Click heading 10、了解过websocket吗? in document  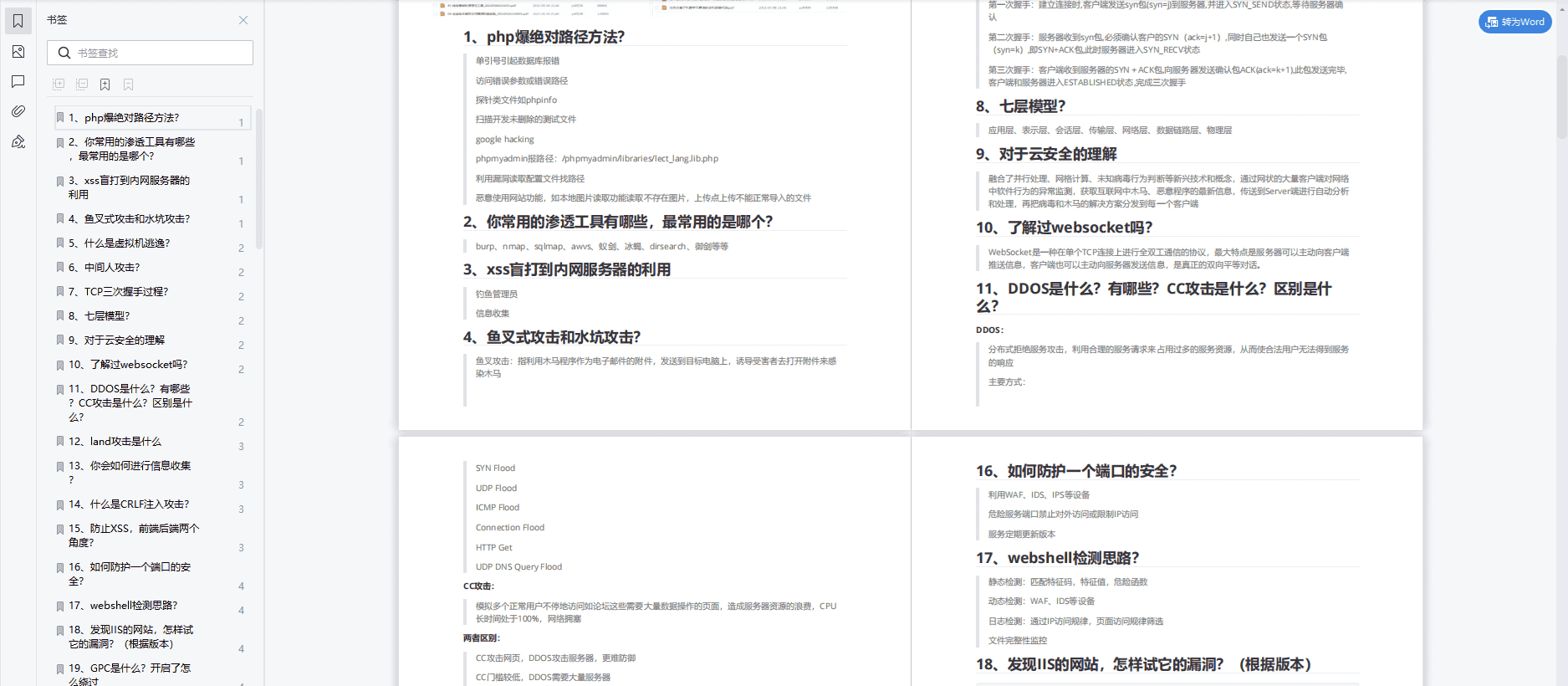tap(1065, 228)
